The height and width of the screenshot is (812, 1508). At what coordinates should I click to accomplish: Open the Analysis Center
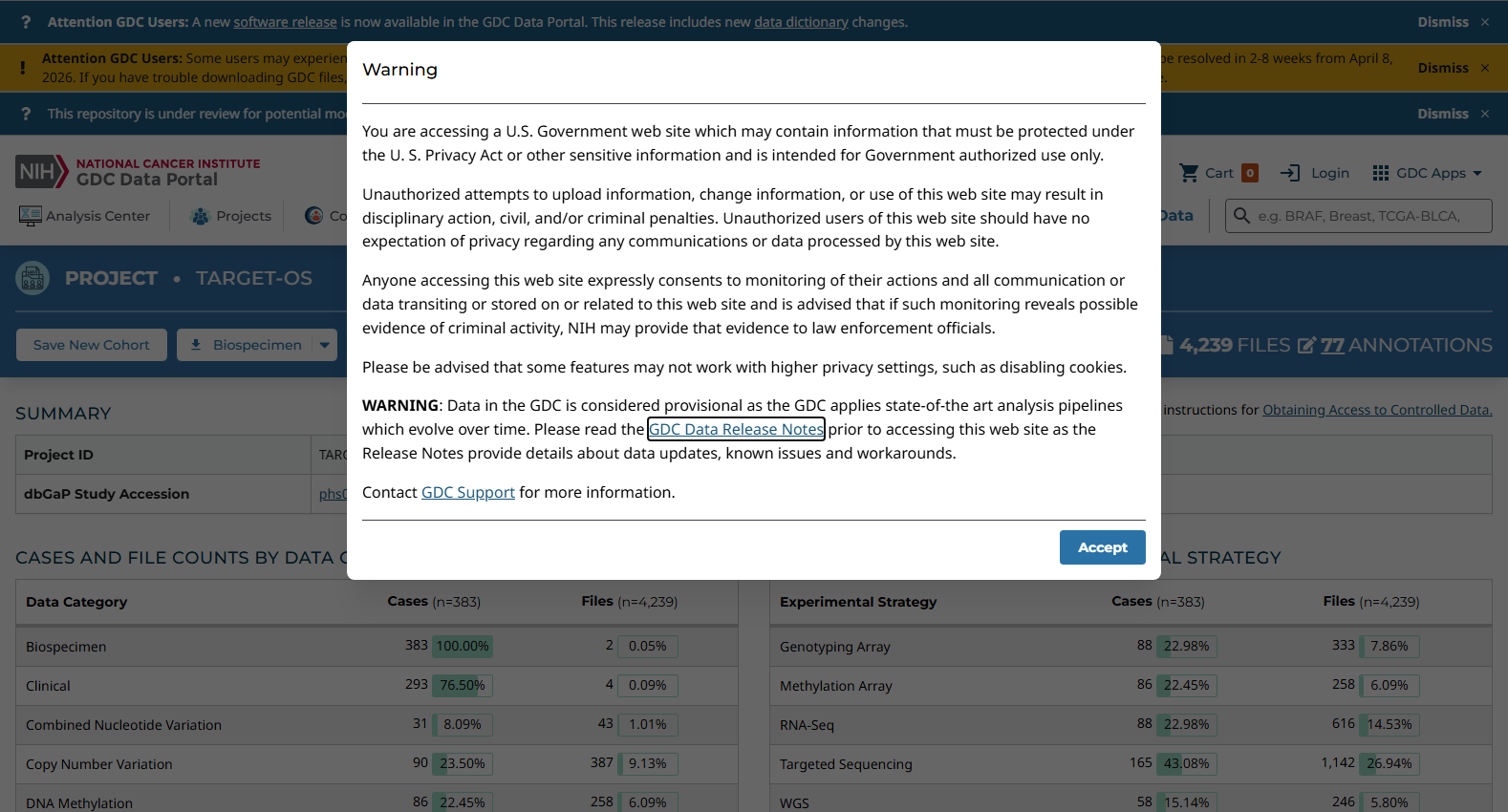84,216
